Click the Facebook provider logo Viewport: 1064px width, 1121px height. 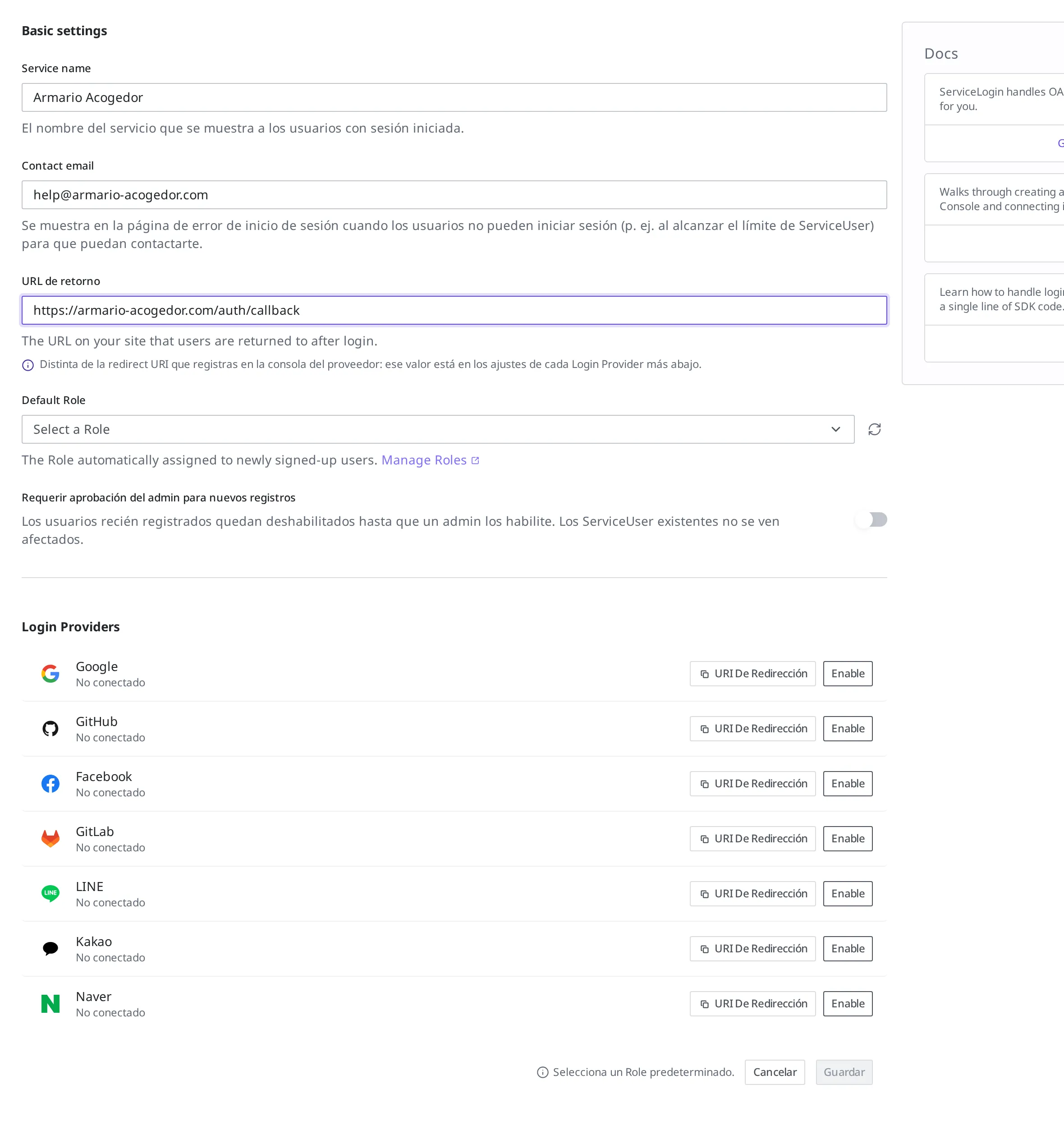coord(50,783)
